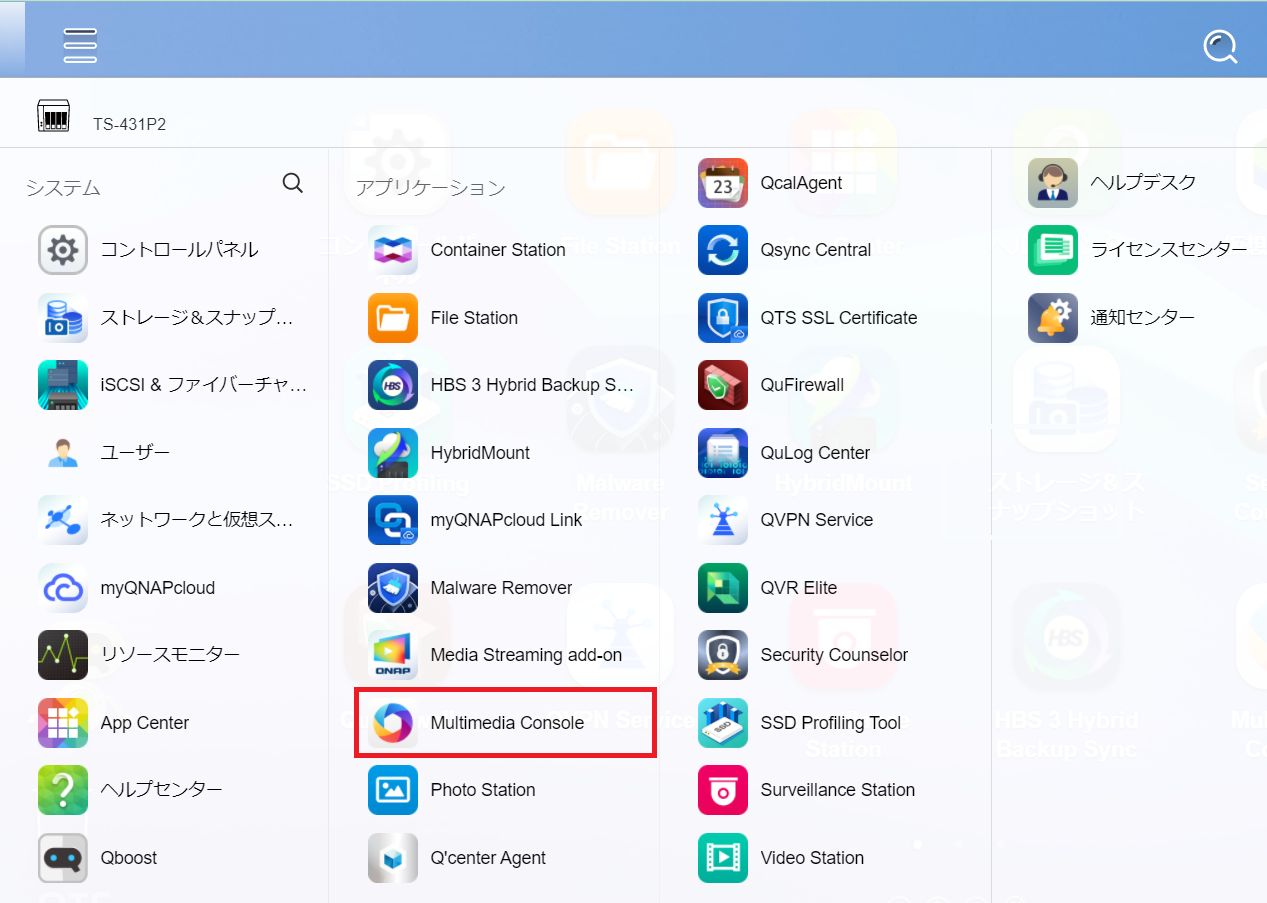Open the Container Station icon
The height and width of the screenshot is (903, 1267).
pos(393,250)
